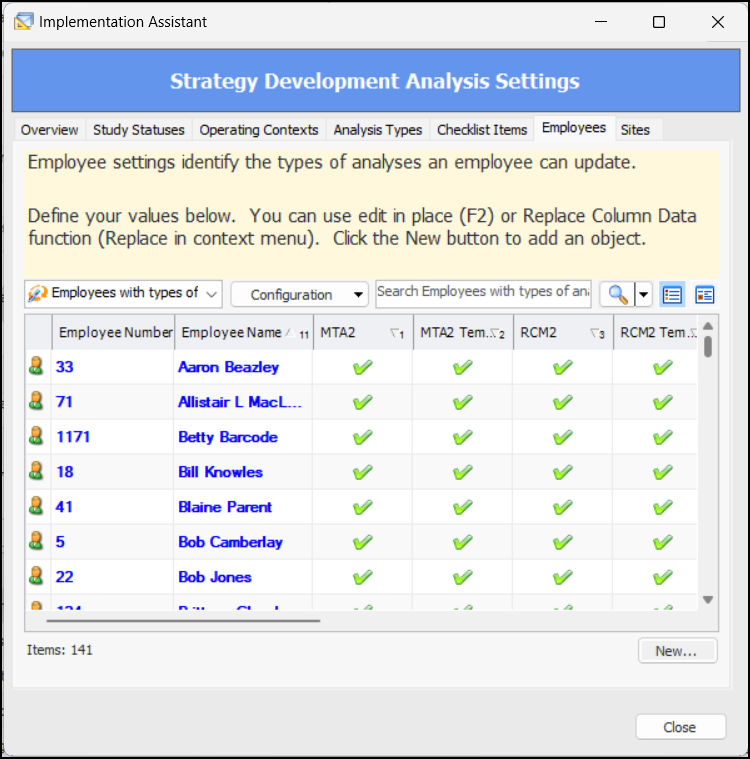The image size is (750, 759).
Task: Click the Close button
Action: point(680,727)
